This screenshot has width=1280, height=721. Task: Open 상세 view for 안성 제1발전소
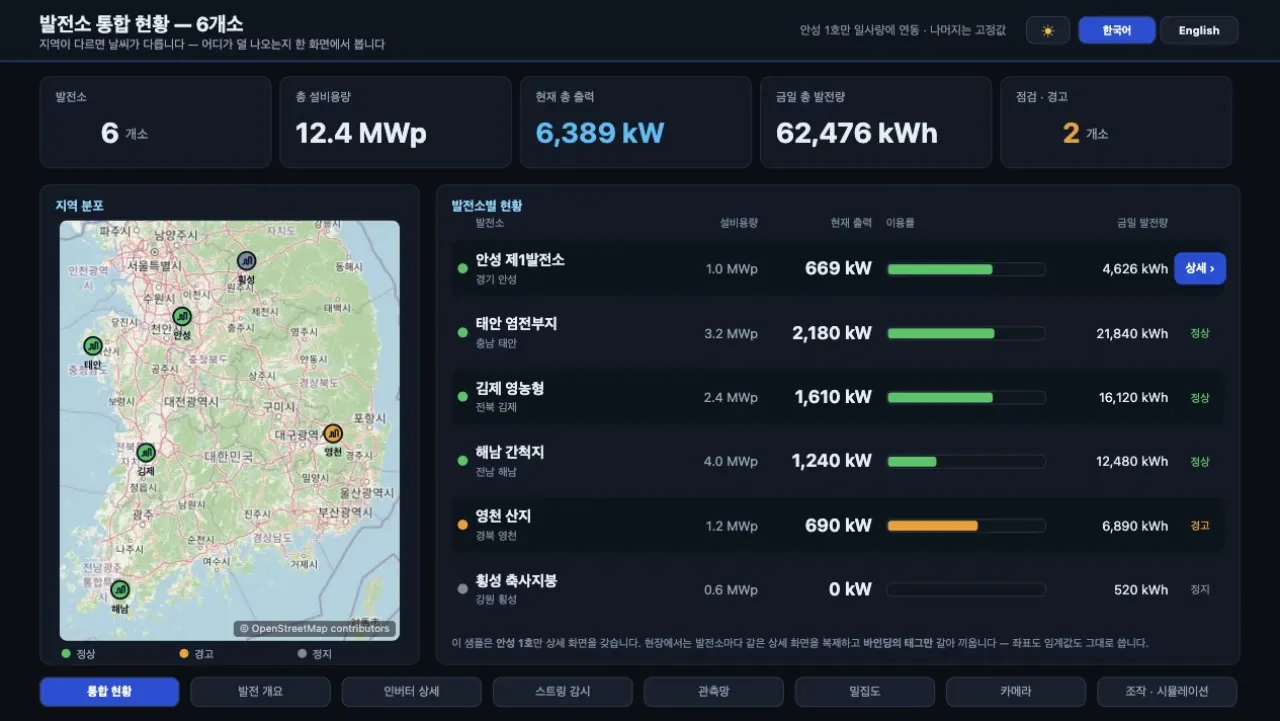pos(1200,268)
